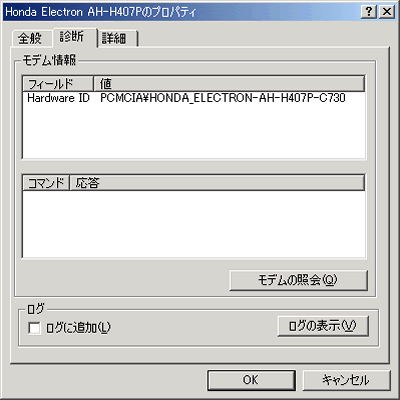
Task: Click the モデムの照会 button
Action: (298, 280)
